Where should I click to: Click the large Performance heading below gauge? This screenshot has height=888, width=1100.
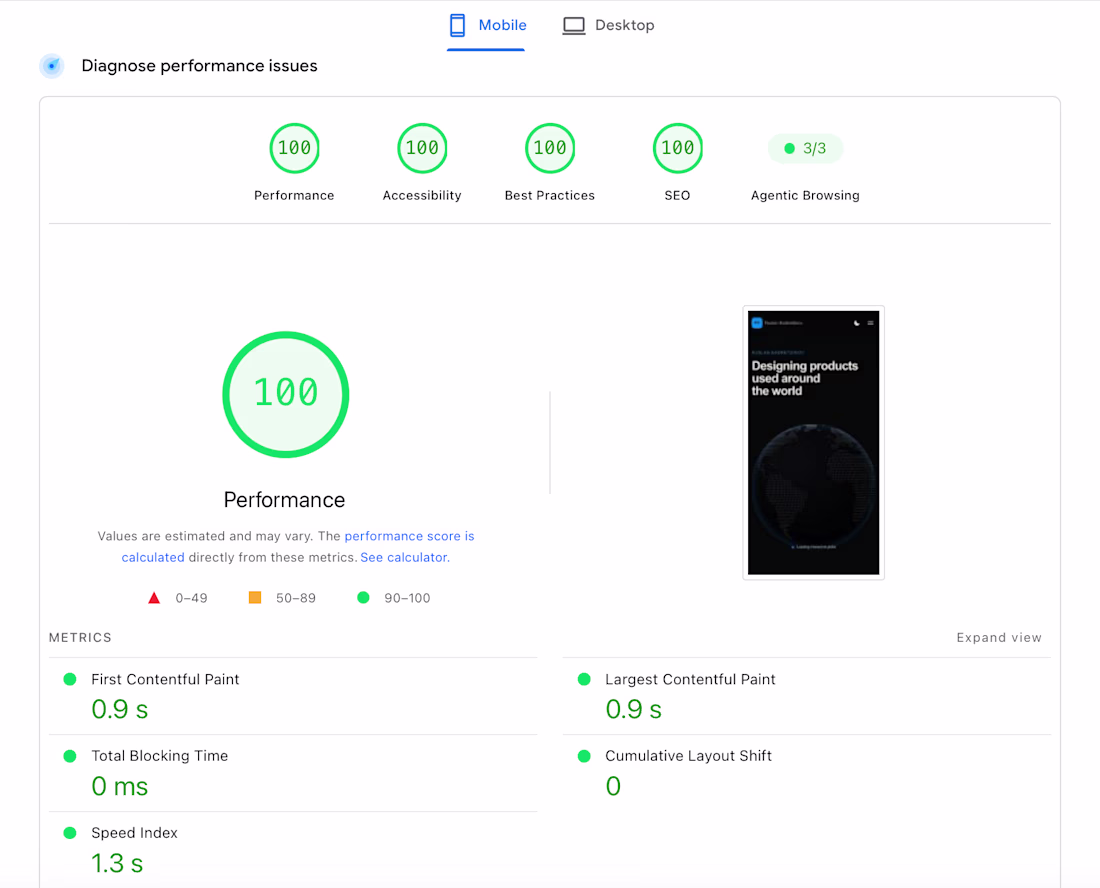[284, 500]
